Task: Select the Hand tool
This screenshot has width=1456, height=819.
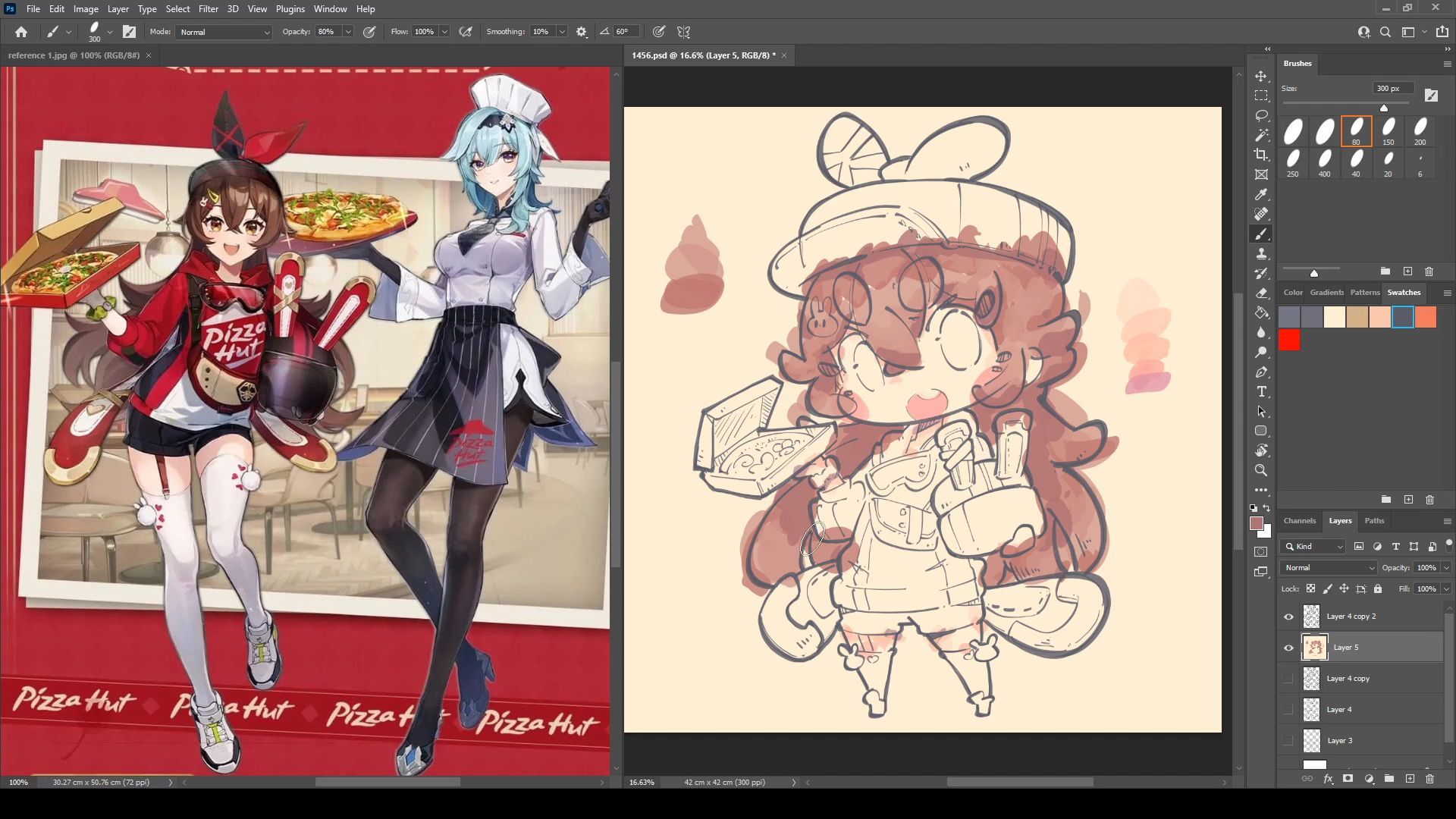Action: [1261, 451]
